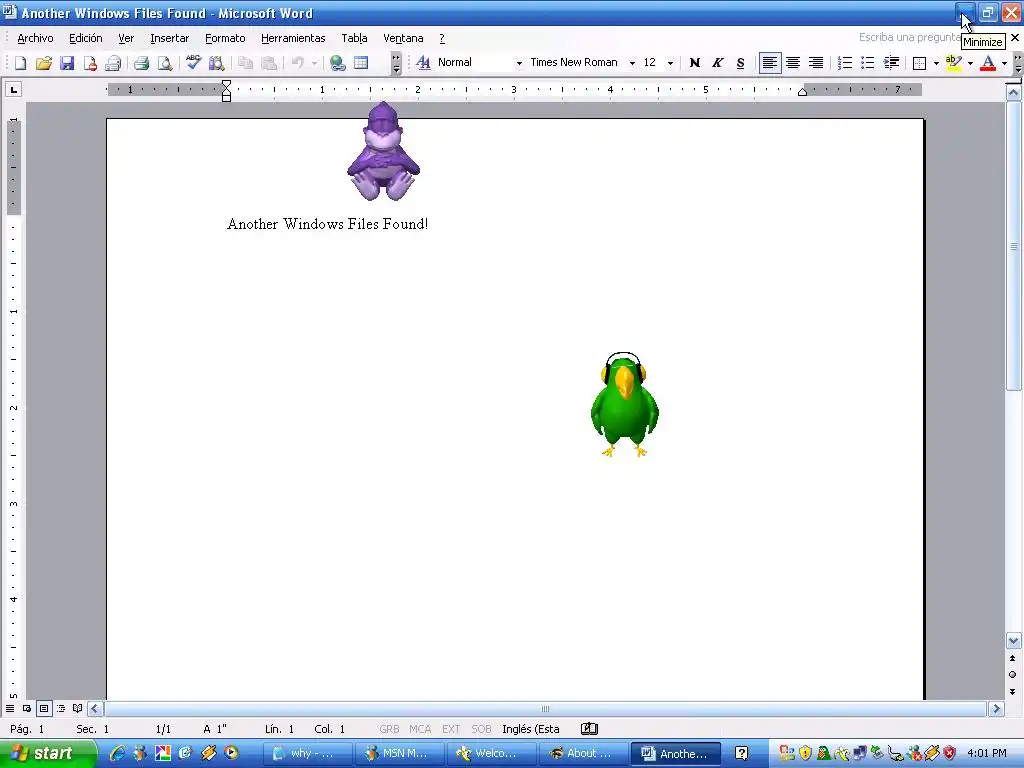
Task: Insert a hyperlink with the globe chain icon
Action: coord(338,63)
